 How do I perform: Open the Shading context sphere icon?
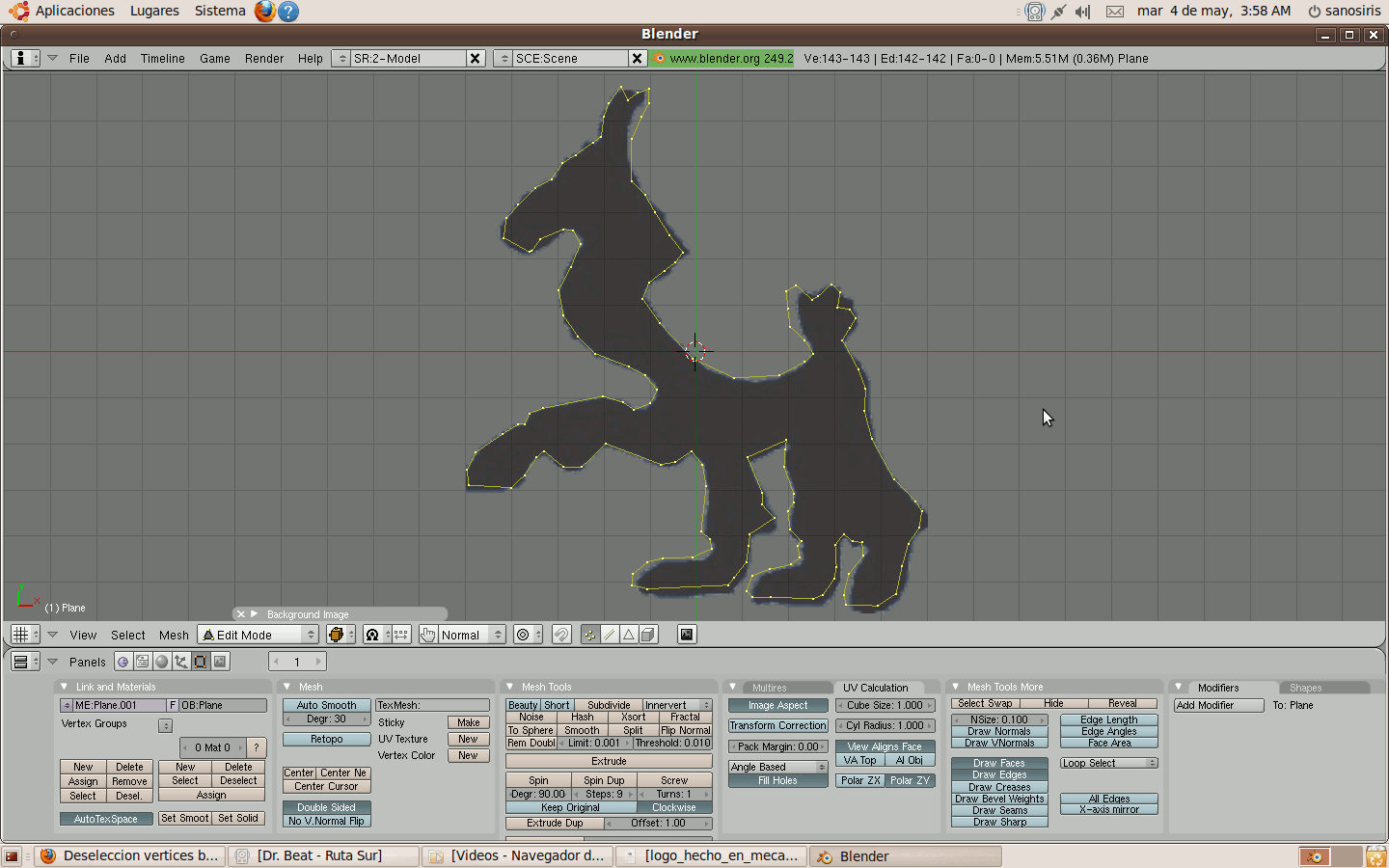pos(162,662)
